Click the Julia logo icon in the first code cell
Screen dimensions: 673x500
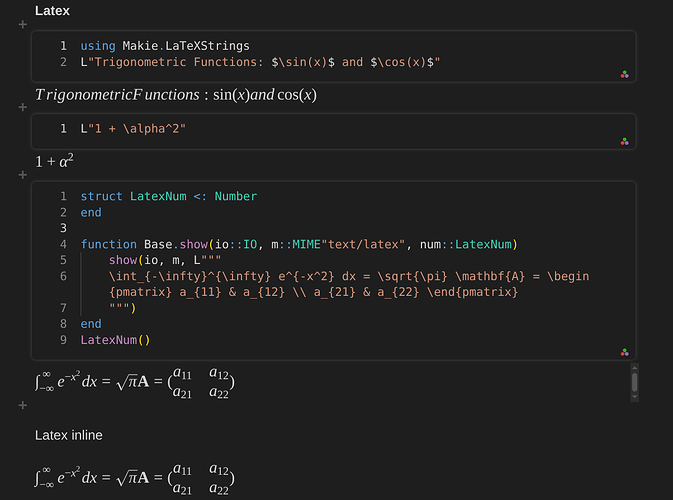point(624,75)
